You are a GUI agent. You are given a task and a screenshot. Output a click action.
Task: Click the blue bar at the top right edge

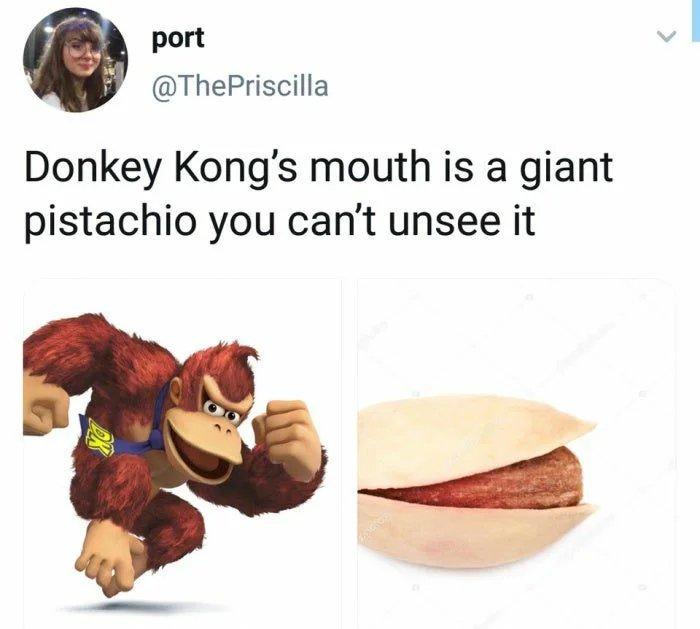coord(696,21)
